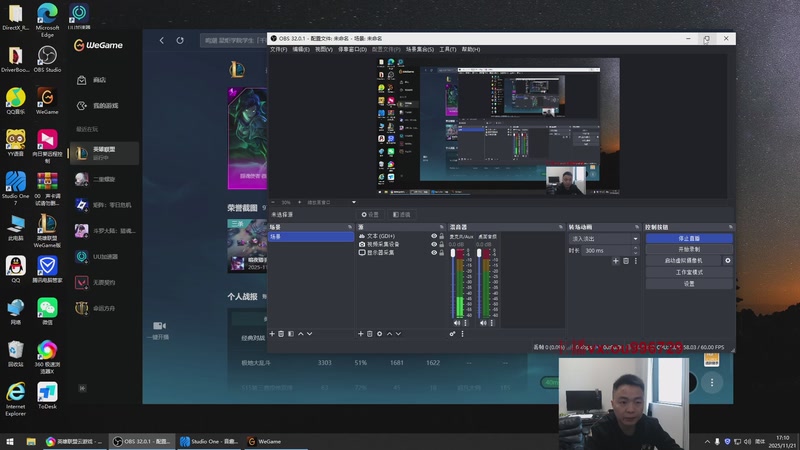Open scene filters icon in Scenes panel
Viewport: 800px width, 450px height.
[291, 334]
